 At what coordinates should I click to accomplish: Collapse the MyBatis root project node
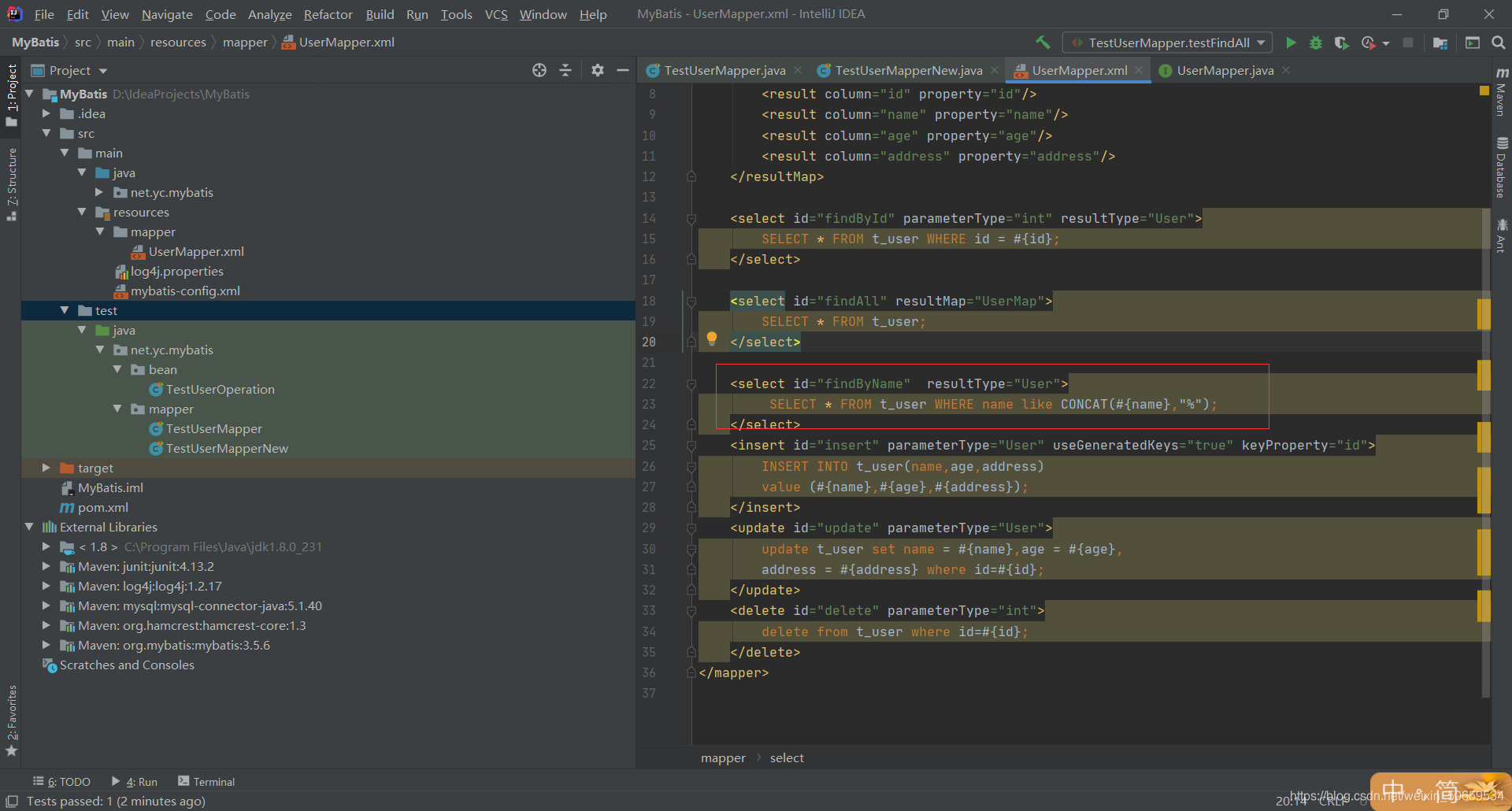click(x=30, y=94)
